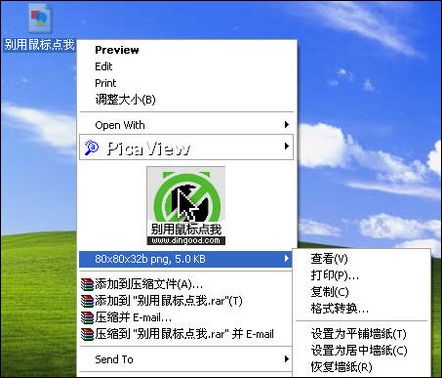Choose 添加到压缩文件(A)... entry
The width and height of the screenshot is (442, 378).
point(185,284)
